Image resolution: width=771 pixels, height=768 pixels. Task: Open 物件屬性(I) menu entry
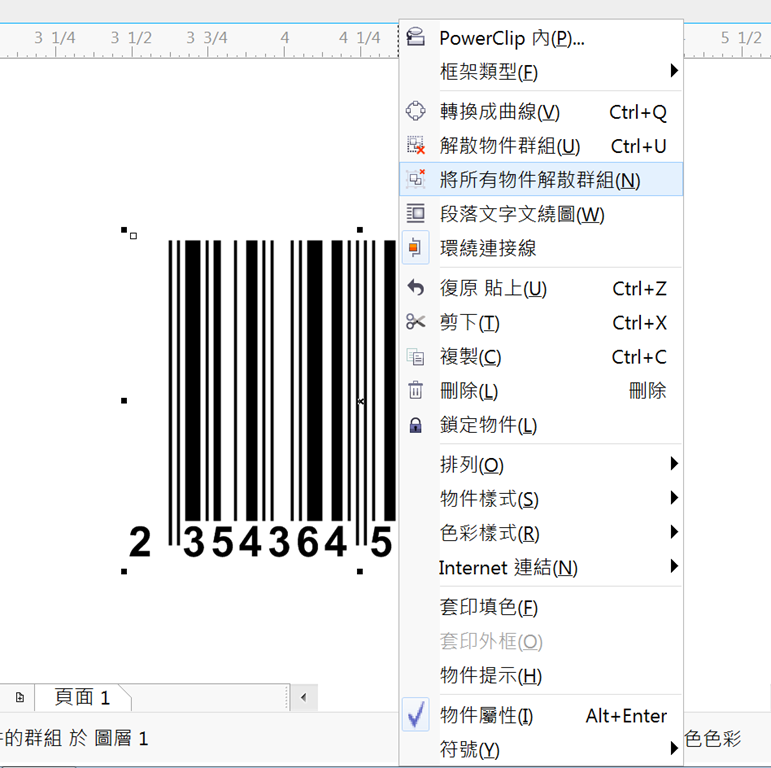click(541, 715)
